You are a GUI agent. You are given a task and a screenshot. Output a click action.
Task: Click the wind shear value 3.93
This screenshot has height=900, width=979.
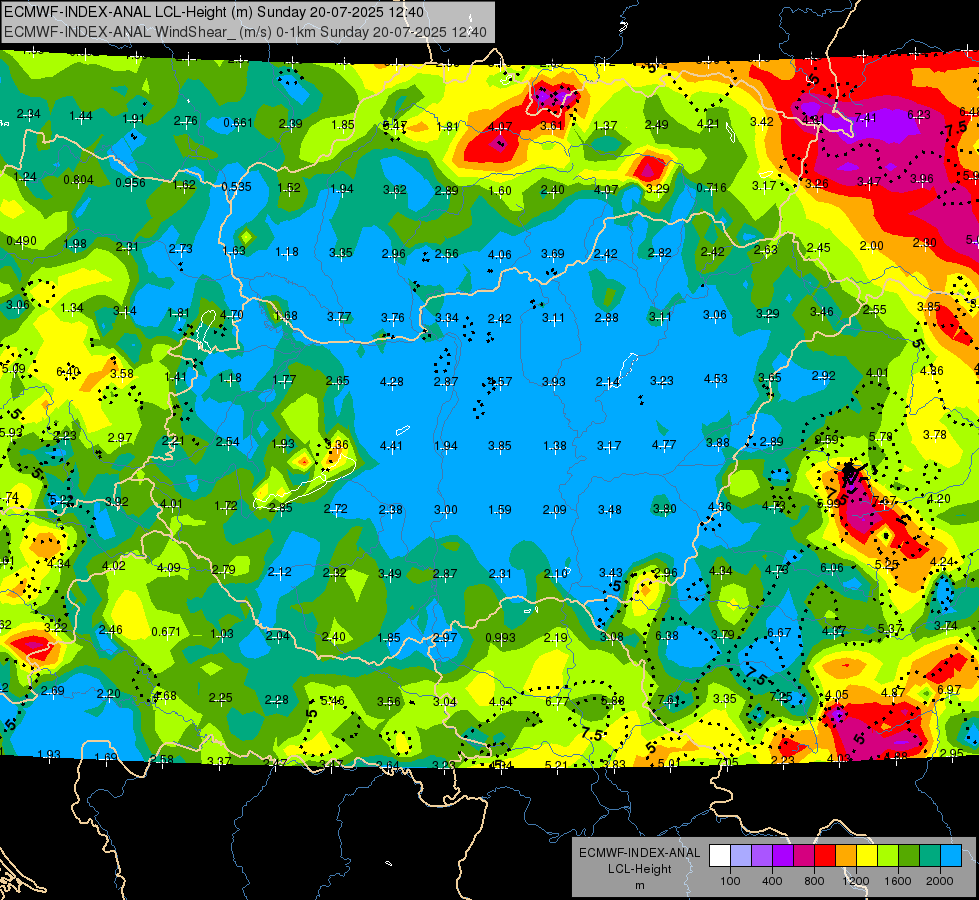tap(554, 381)
